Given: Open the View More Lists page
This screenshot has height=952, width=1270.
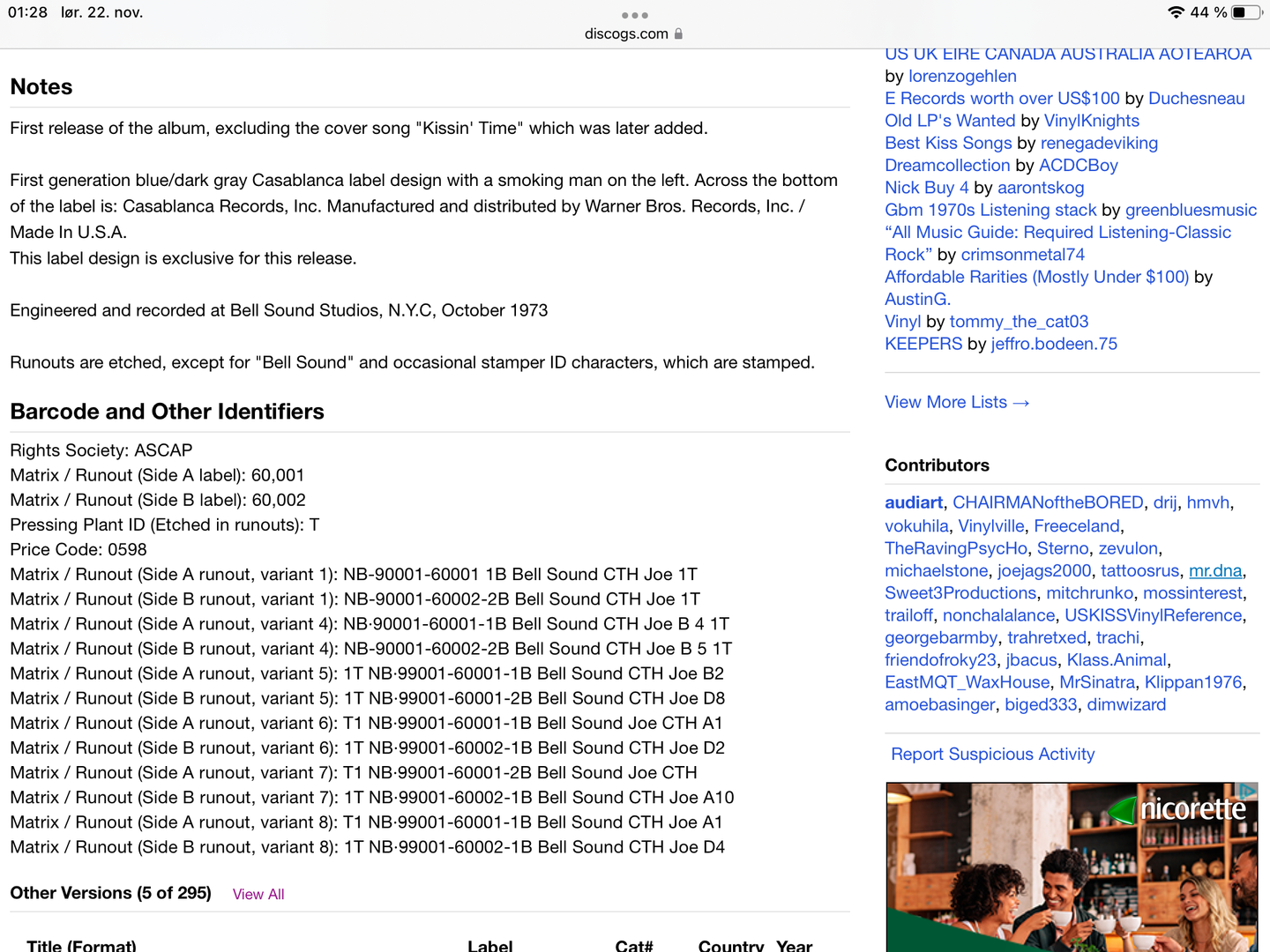Looking at the screenshot, I should pos(957,402).
